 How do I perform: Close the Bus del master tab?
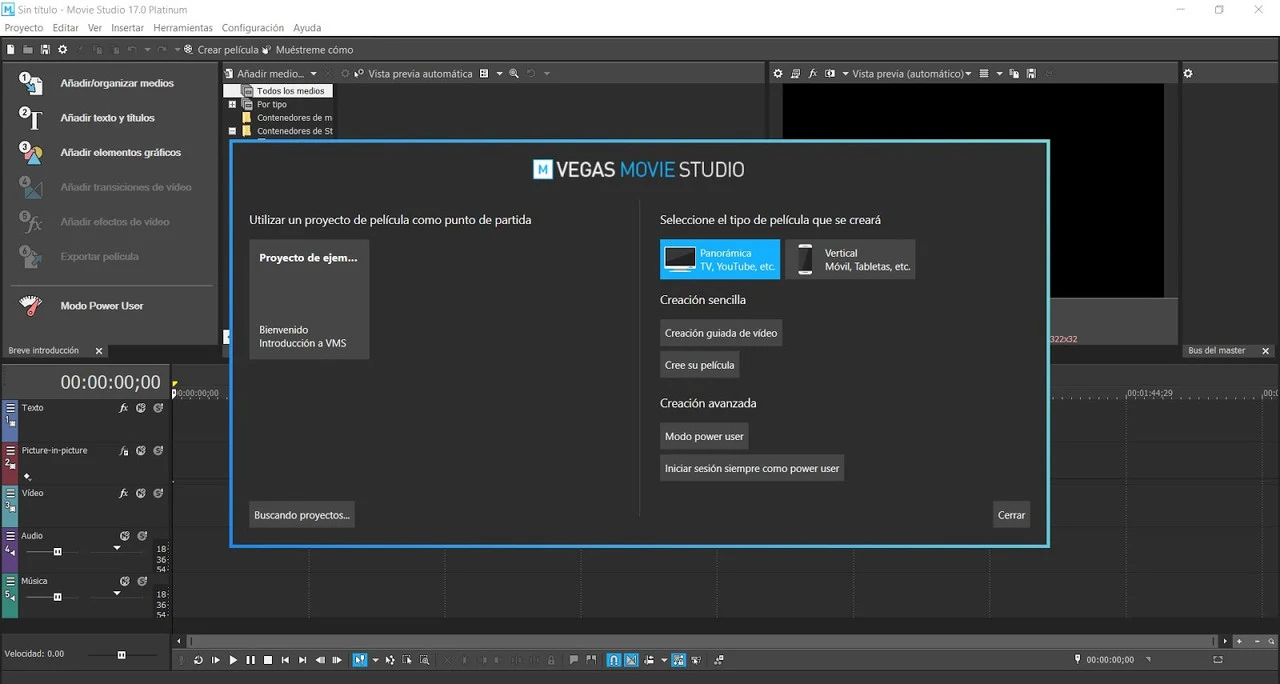pyautogui.click(x=1266, y=351)
